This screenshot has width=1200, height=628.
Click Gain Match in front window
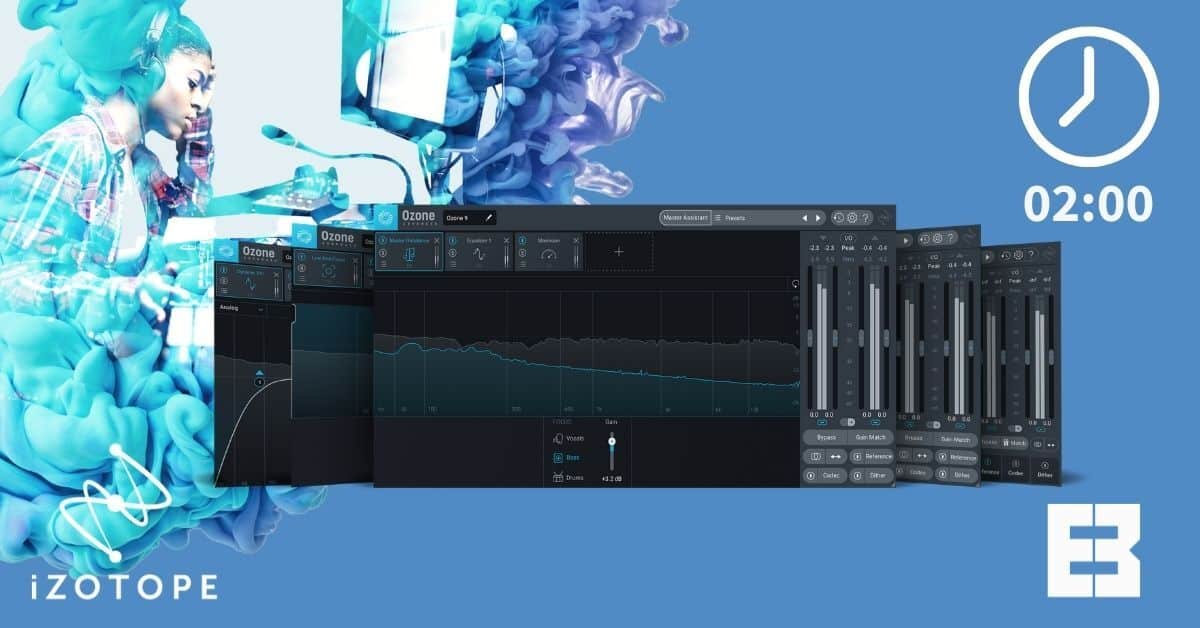(870, 437)
